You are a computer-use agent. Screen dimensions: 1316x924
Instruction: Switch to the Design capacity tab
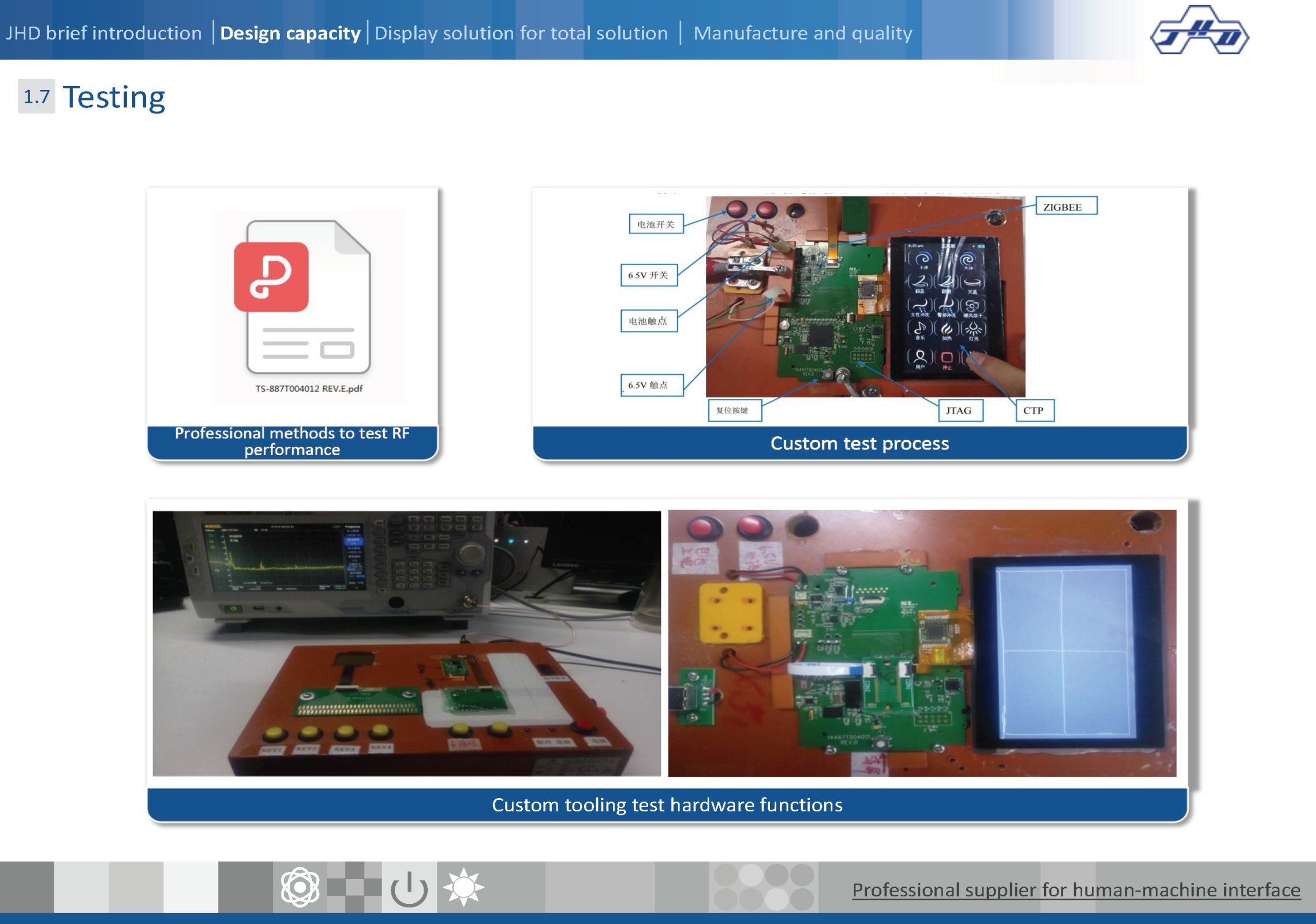pyautogui.click(x=290, y=33)
